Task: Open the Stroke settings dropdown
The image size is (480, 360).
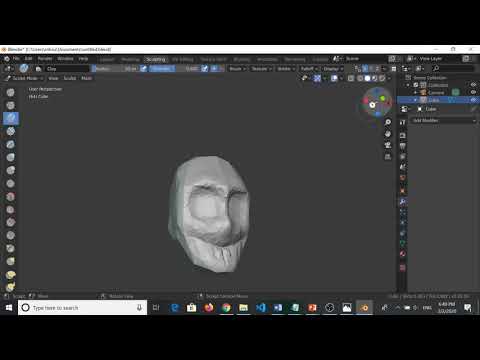Action: coord(286,69)
